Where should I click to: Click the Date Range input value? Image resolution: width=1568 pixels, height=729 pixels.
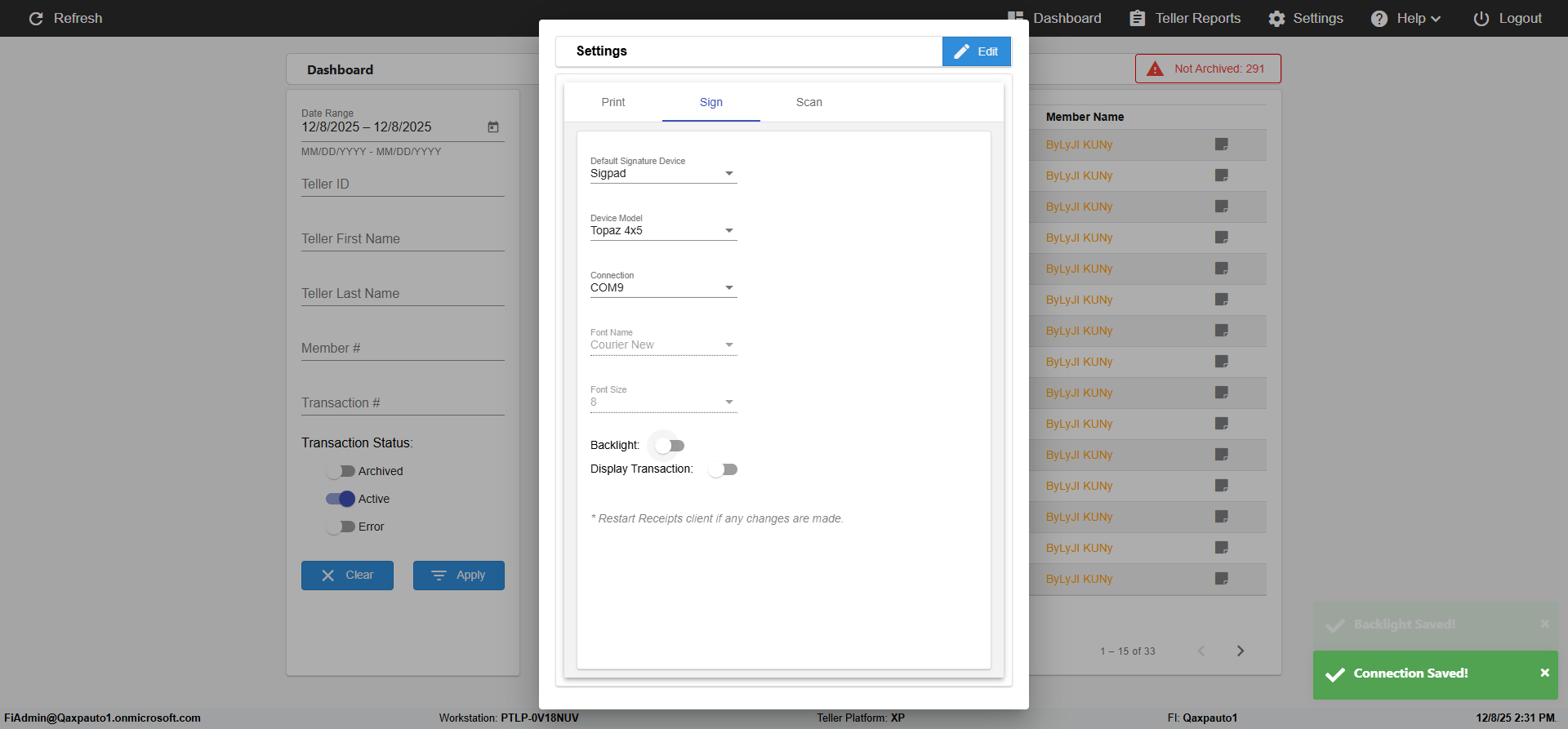367,127
